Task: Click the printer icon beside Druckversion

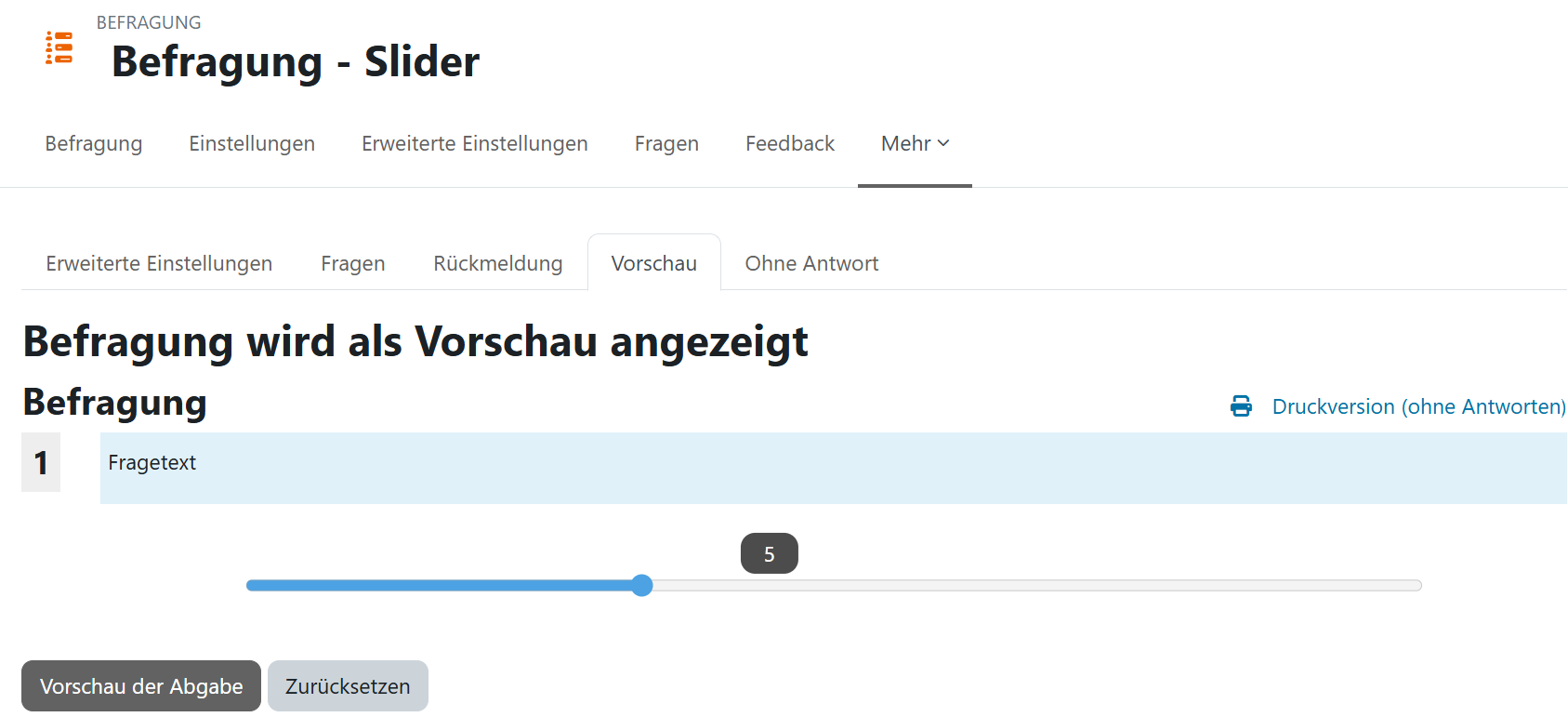Action: (x=1241, y=406)
